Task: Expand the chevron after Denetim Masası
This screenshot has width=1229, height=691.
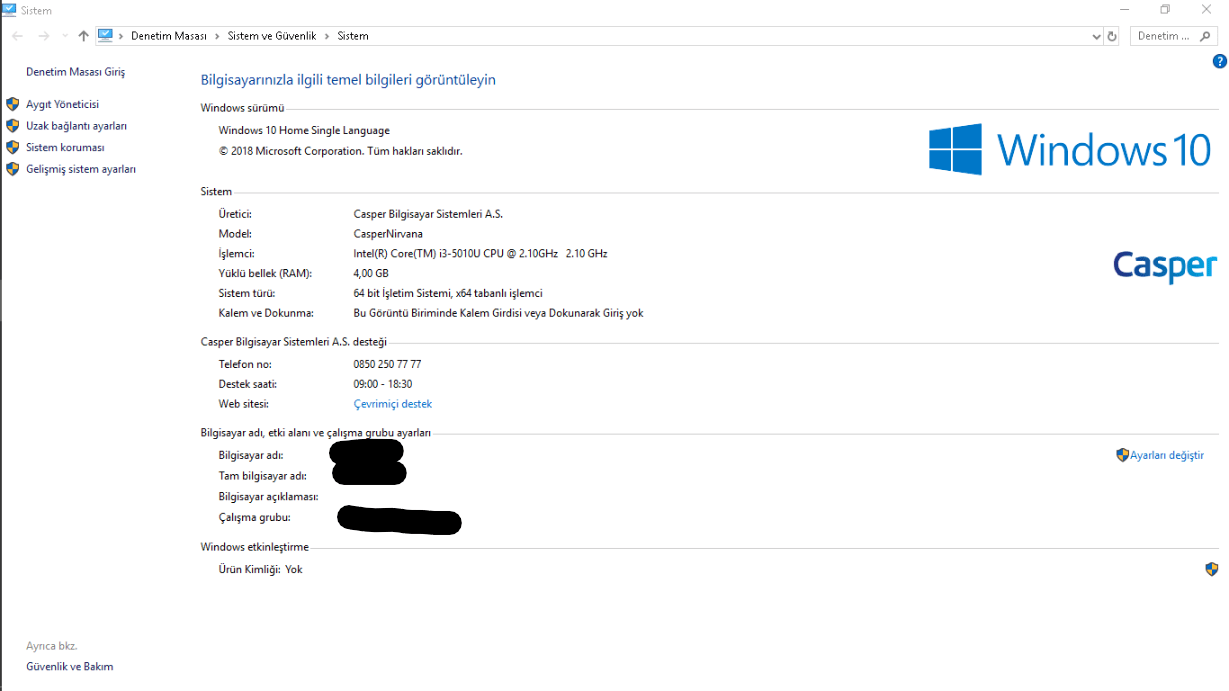Action: (x=217, y=36)
